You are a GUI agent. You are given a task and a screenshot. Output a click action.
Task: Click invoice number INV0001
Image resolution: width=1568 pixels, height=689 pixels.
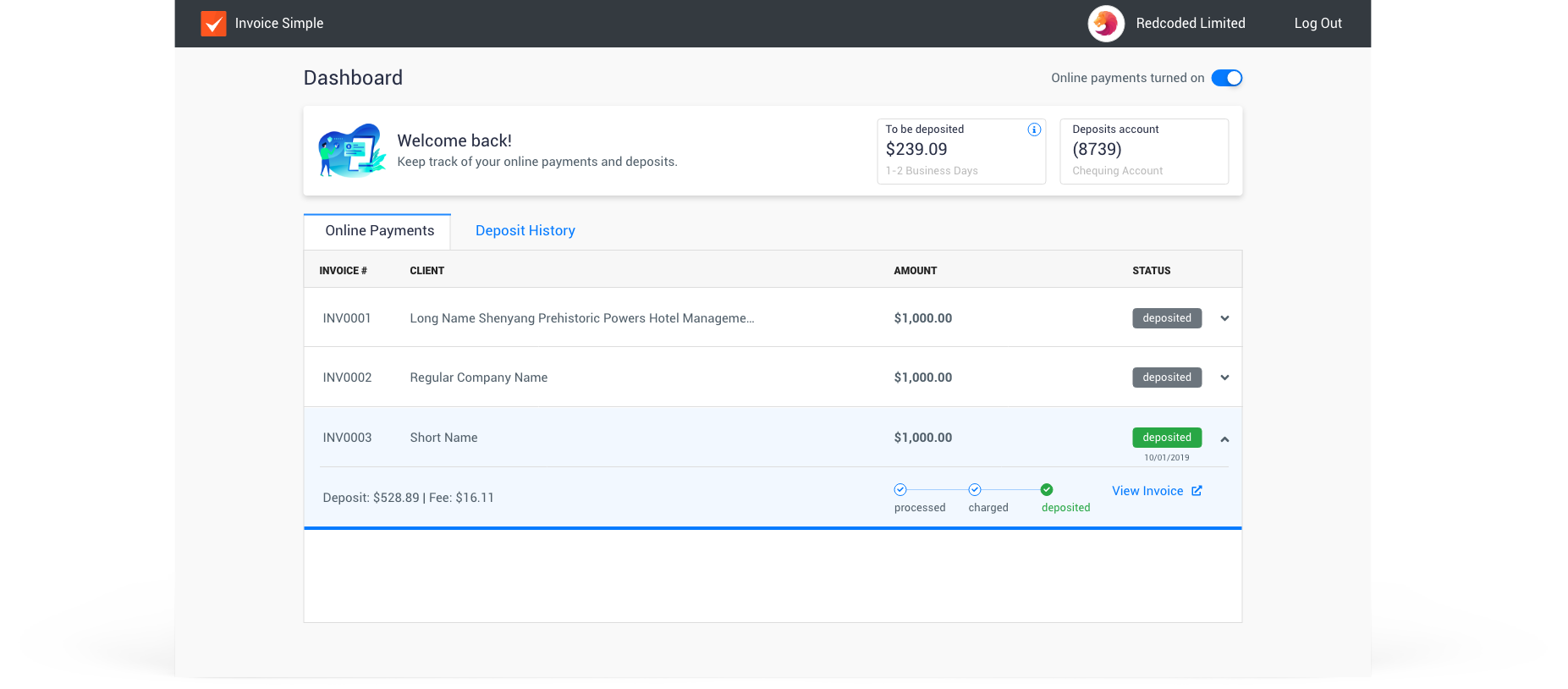[347, 318]
